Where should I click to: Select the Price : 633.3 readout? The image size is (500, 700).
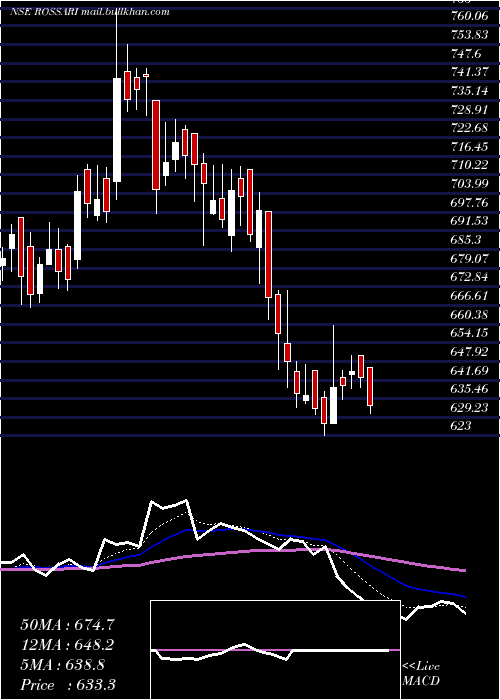pos(68,685)
